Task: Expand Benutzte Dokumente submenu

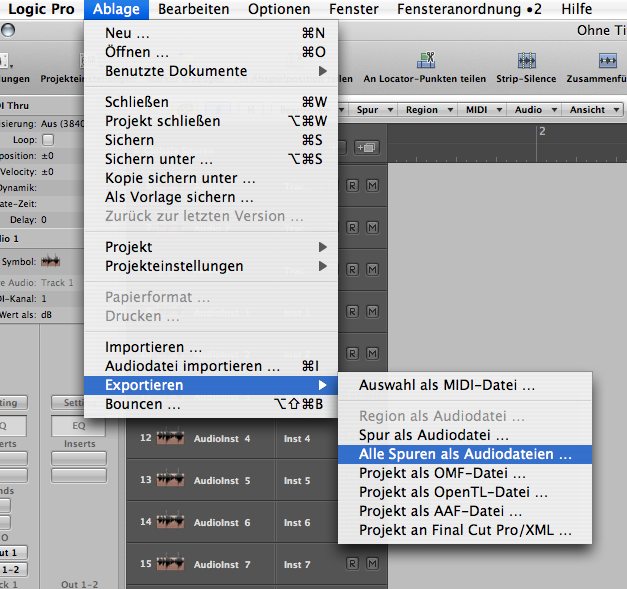Action: tap(211, 71)
